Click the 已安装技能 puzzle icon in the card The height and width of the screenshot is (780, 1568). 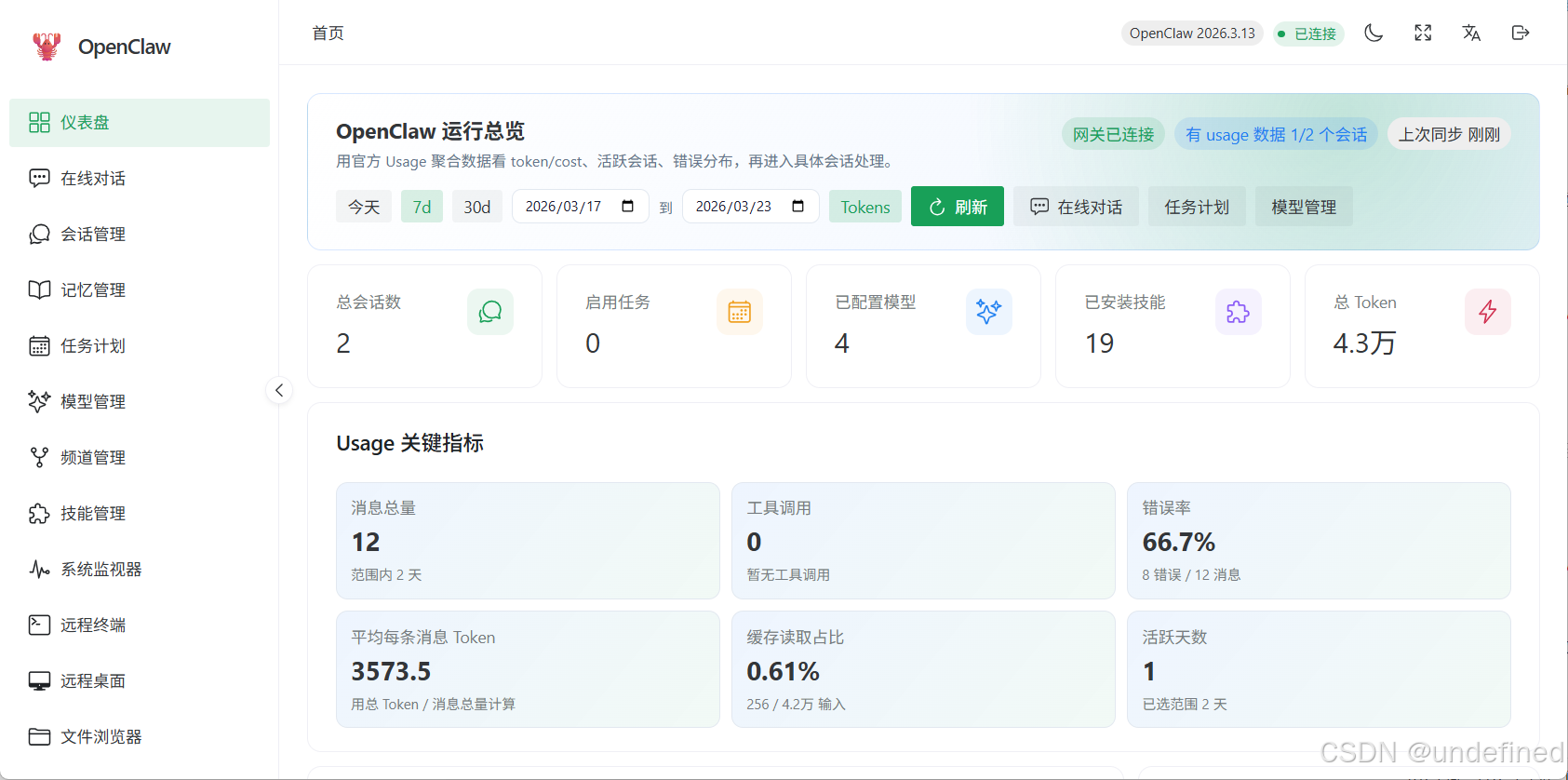1239,312
